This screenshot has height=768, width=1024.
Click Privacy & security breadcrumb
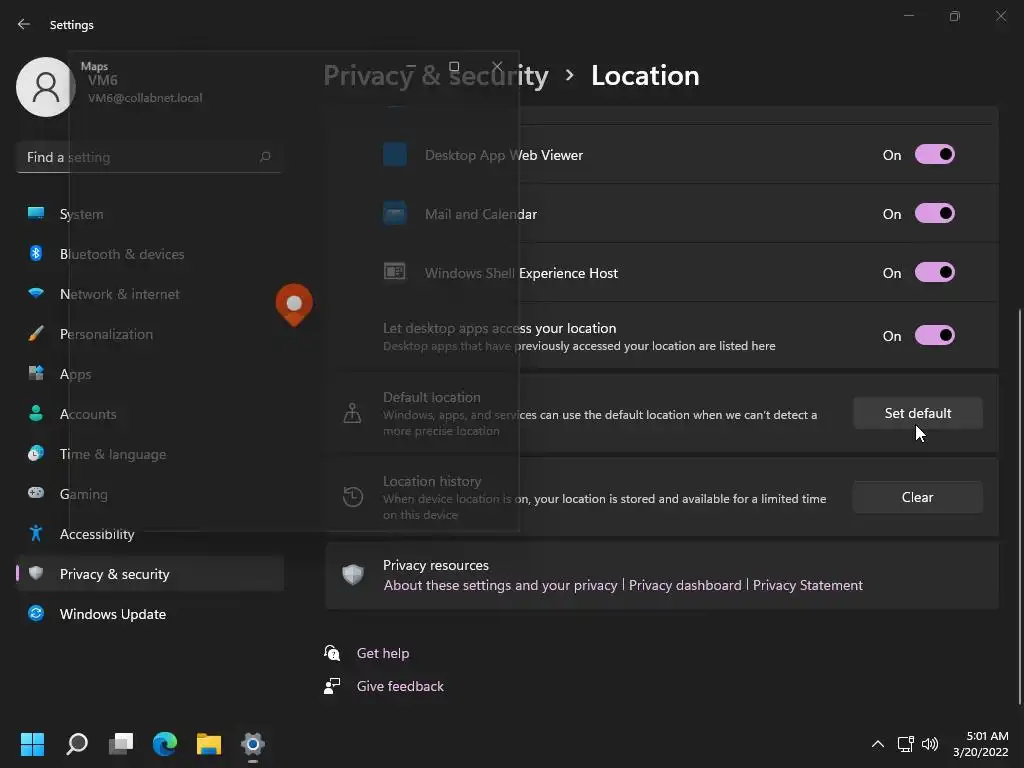point(436,76)
